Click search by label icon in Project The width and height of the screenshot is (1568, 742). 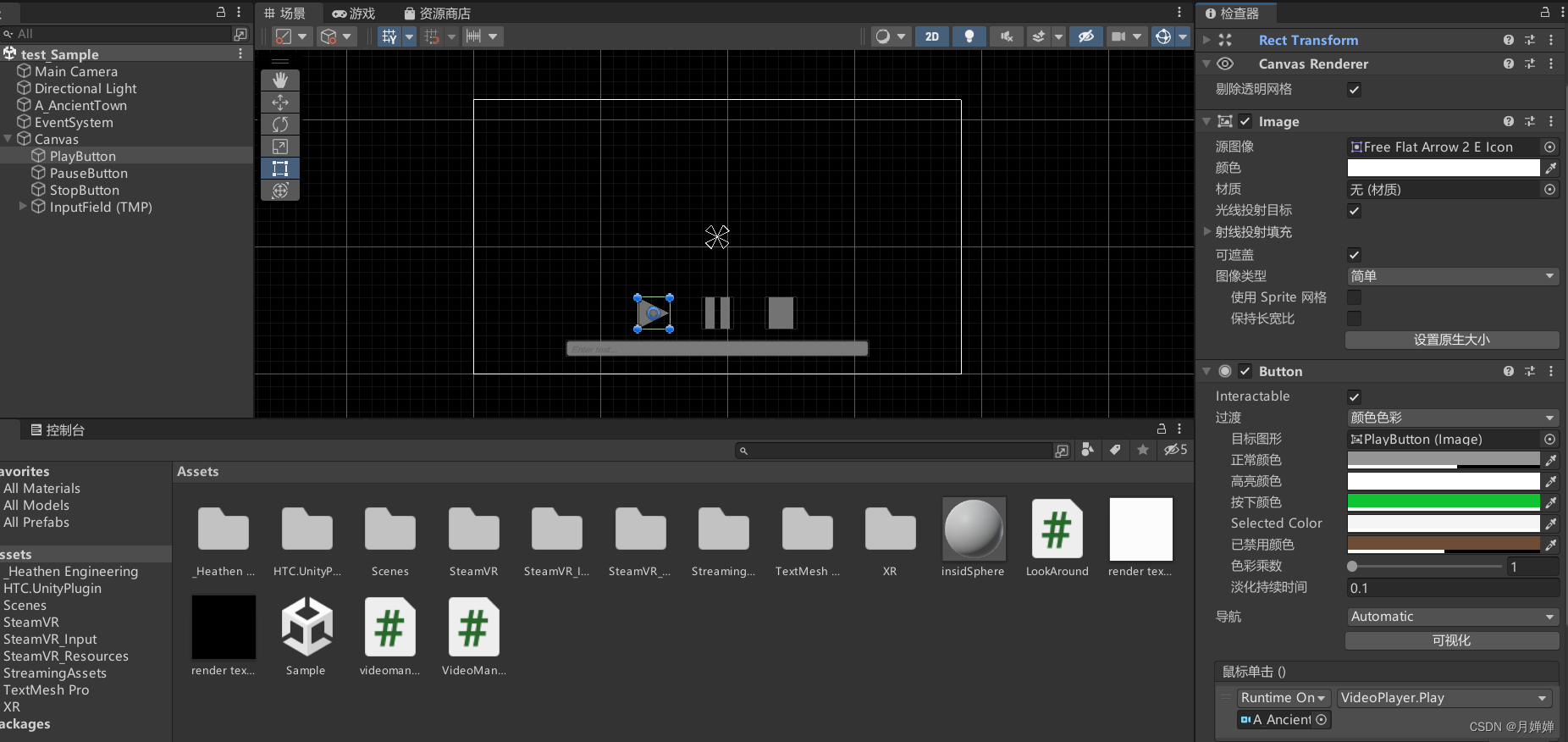pyautogui.click(x=1115, y=451)
